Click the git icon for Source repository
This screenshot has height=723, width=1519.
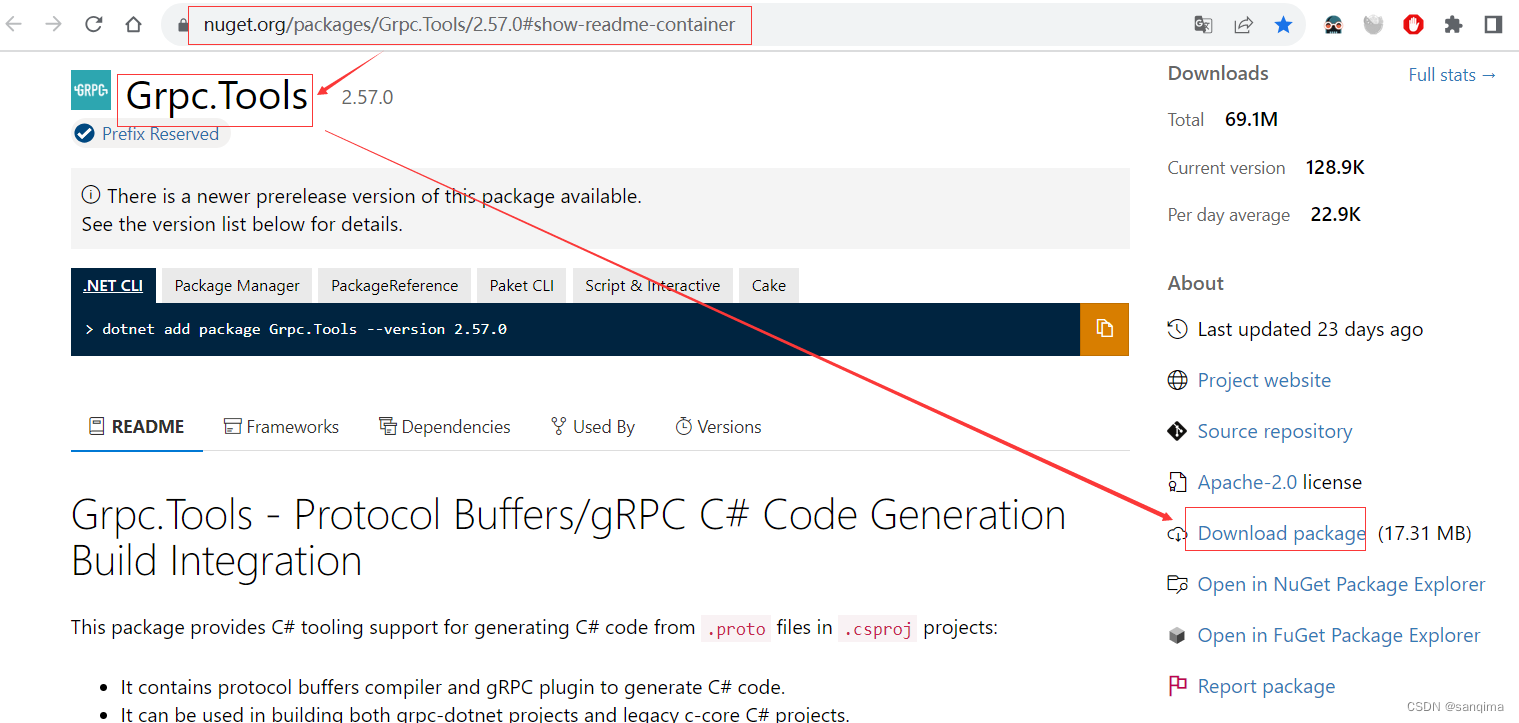tap(1178, 431)
